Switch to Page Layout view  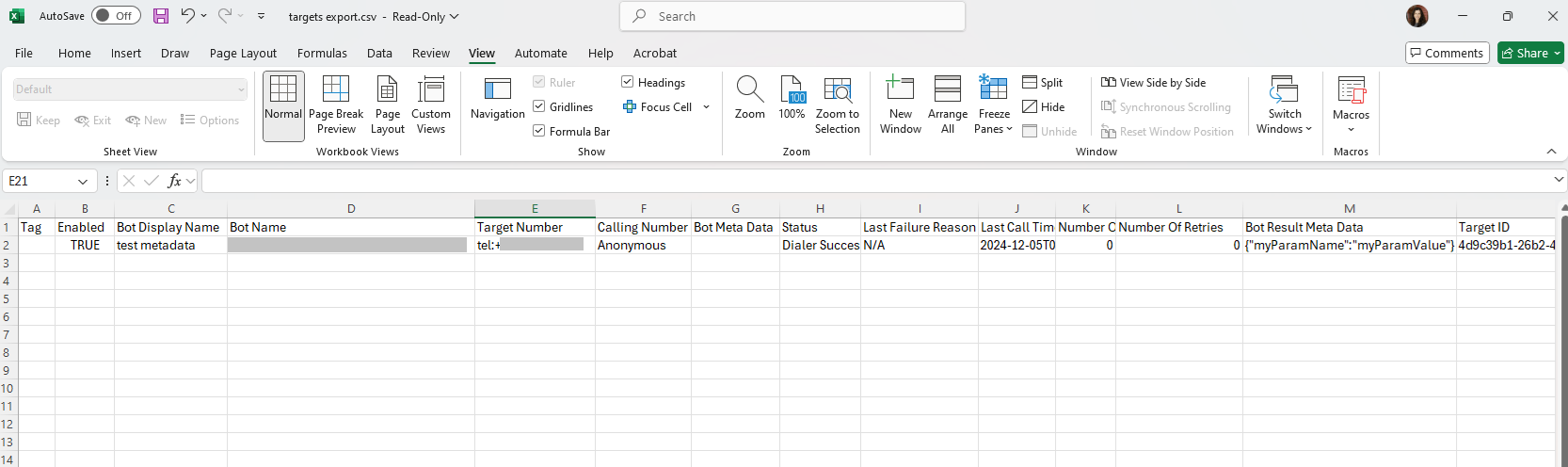[x=388, y=105]
